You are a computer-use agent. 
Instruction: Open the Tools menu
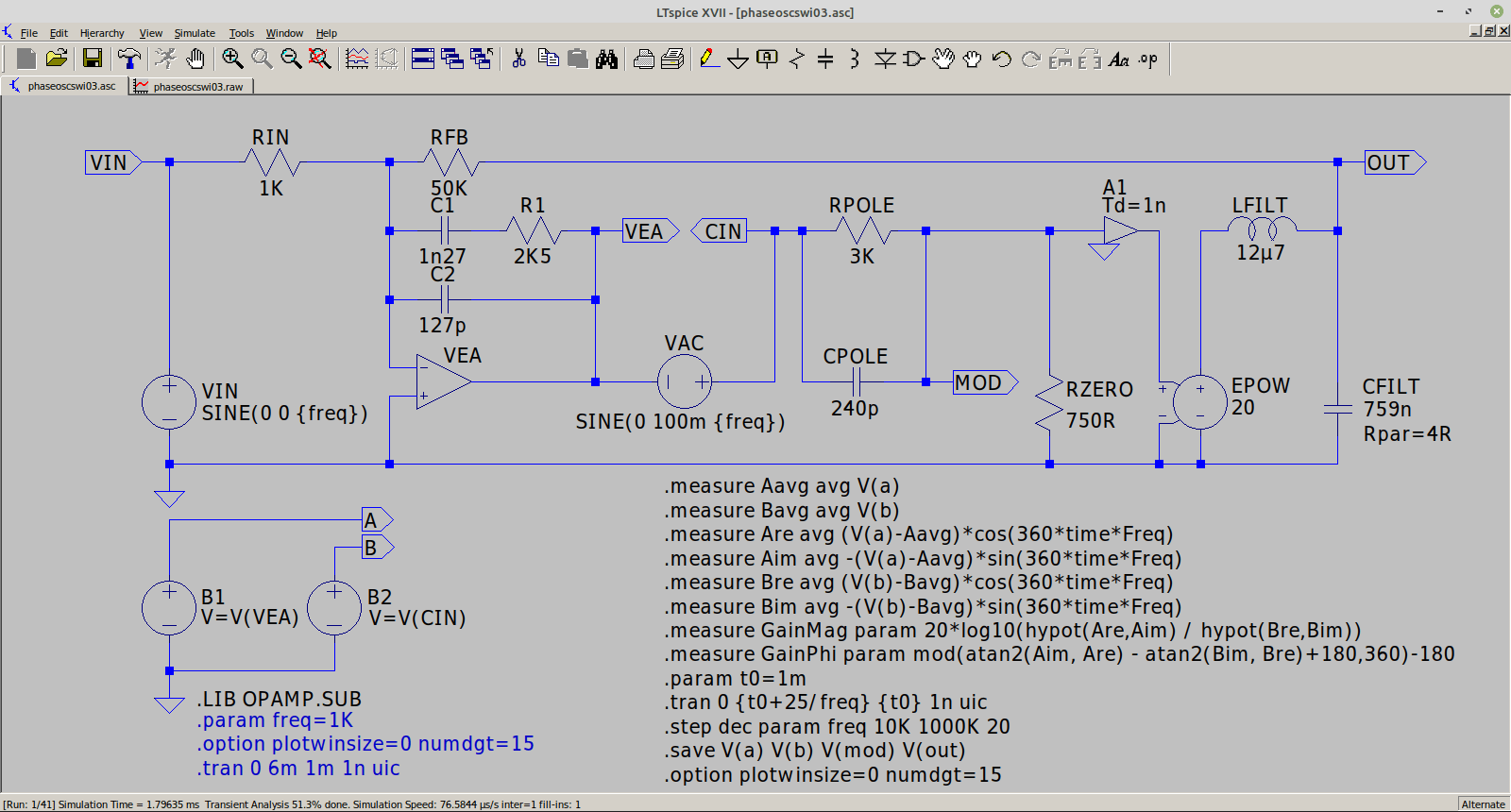pyautogui.click(x=242, y=33)
